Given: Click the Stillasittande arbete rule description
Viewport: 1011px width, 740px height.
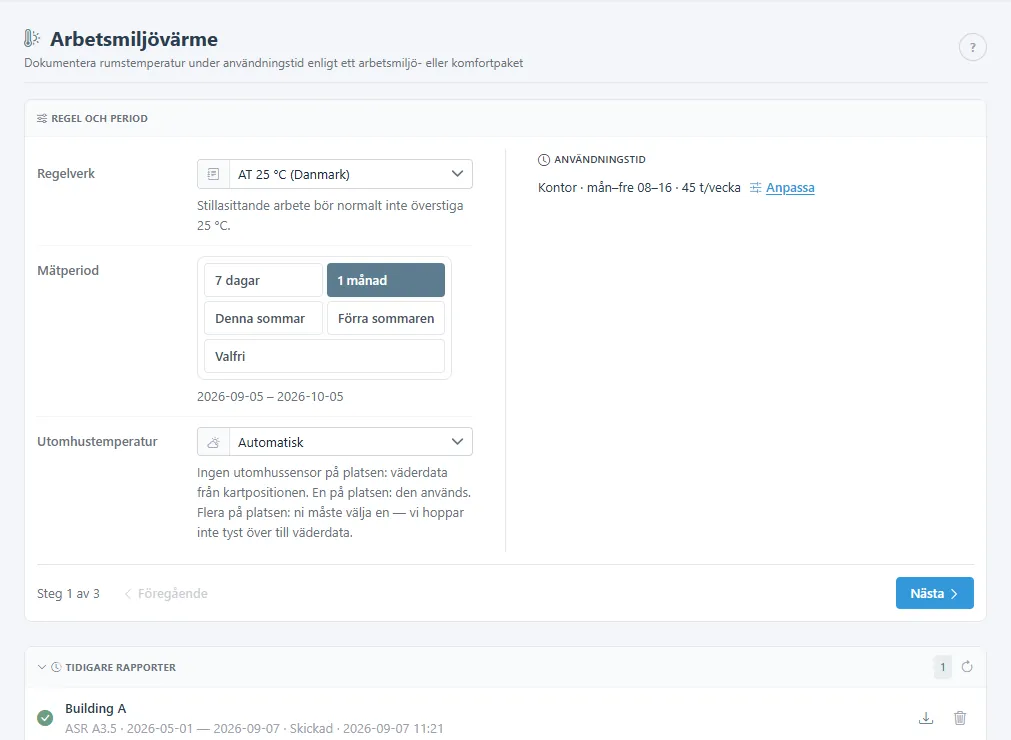Looking at the screenshot, I should click(330, 215).
